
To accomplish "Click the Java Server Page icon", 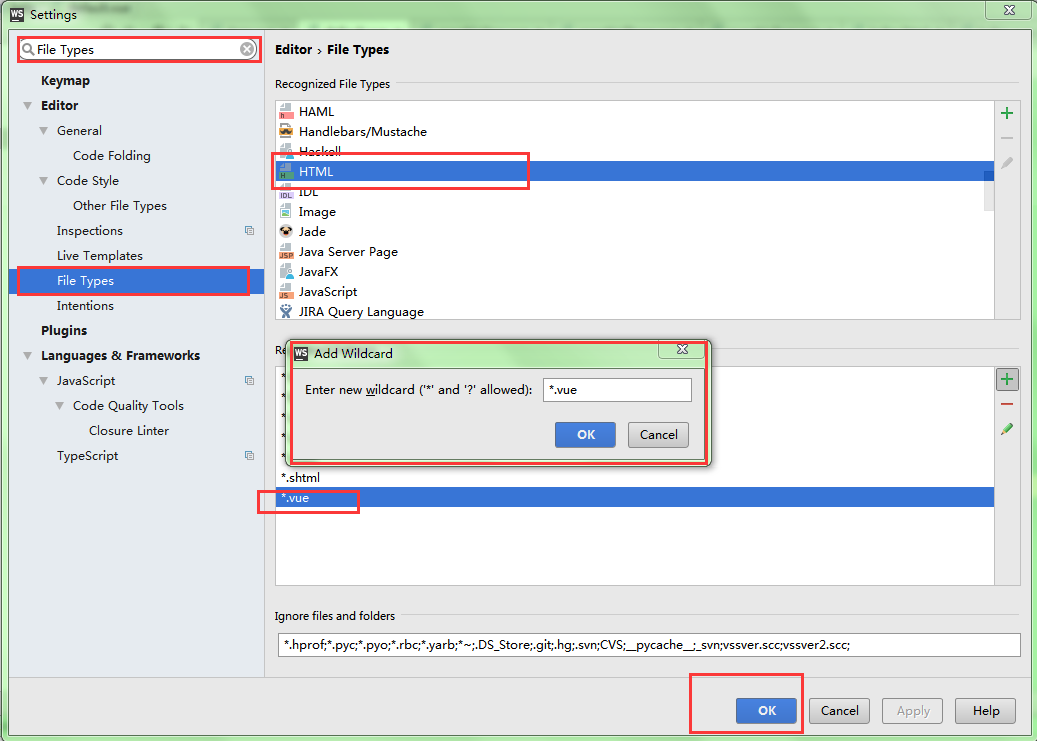I will 286,251.
